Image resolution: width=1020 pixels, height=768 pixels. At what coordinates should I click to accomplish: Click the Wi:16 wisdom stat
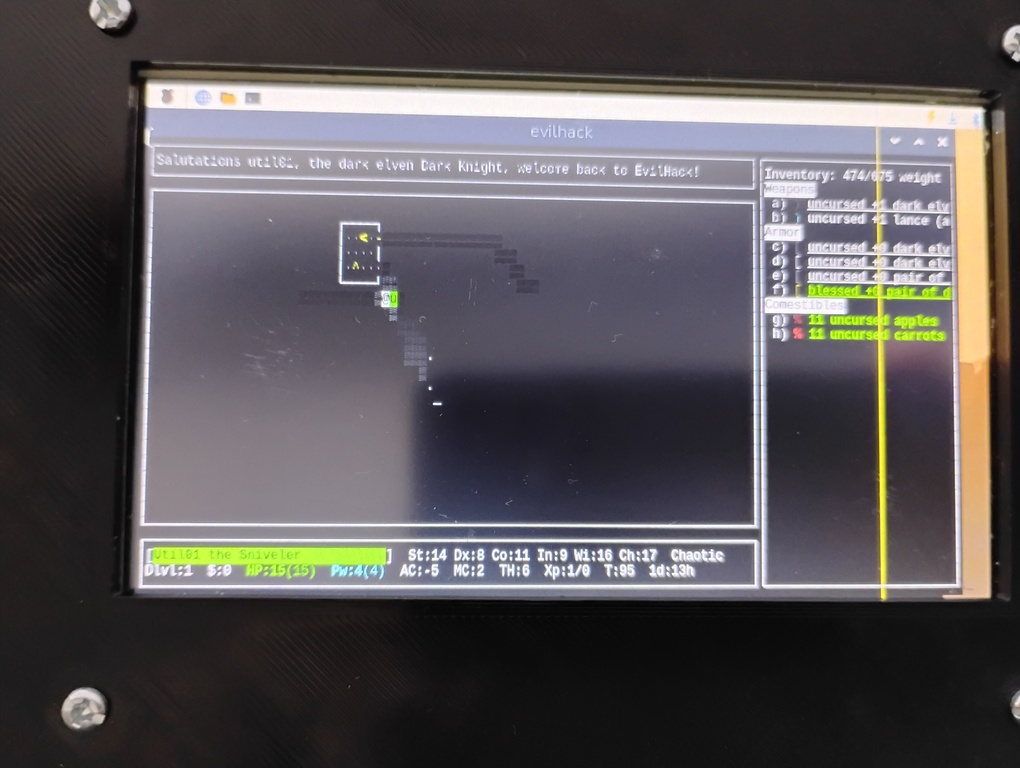pyautogui.click(x=593, y=555)
